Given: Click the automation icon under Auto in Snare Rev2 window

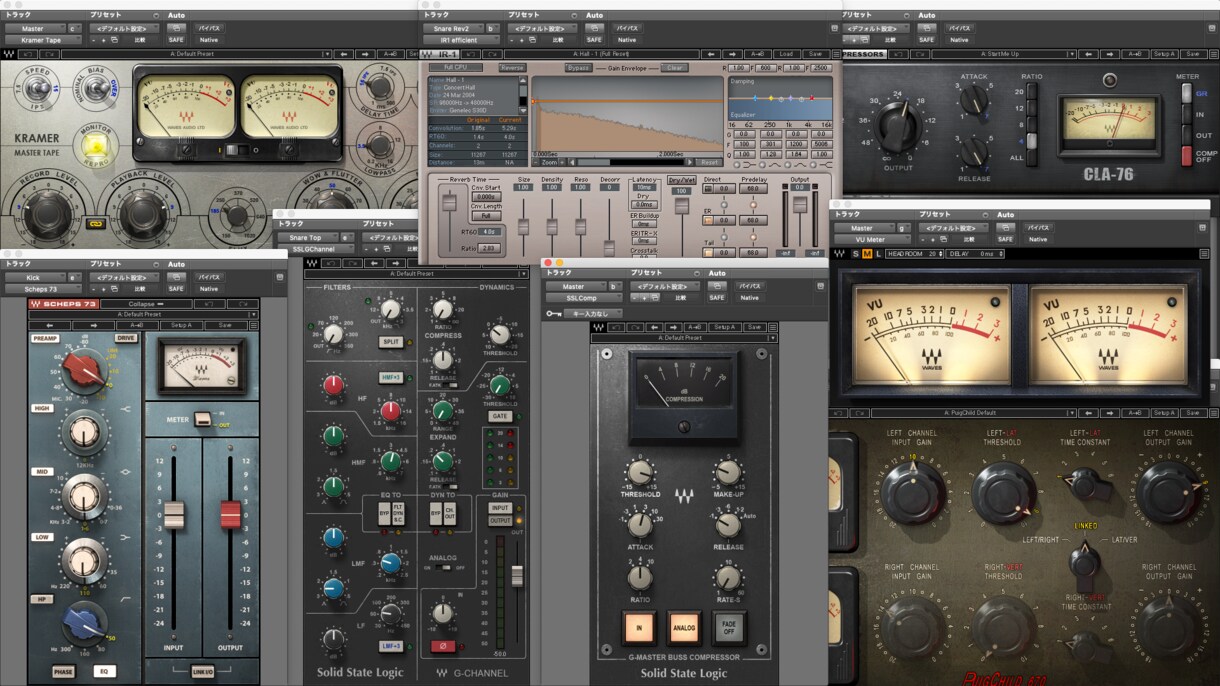Looking at the screenshot, I should (594, 28).
